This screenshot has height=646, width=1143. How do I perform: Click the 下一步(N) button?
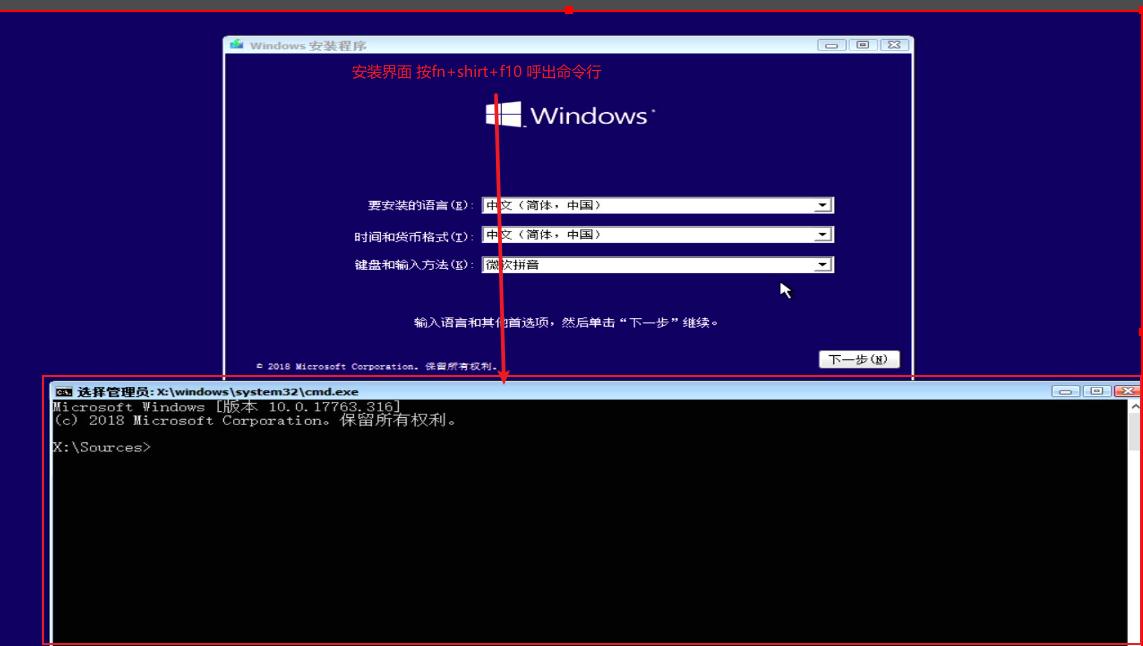(x=859, y=359)
